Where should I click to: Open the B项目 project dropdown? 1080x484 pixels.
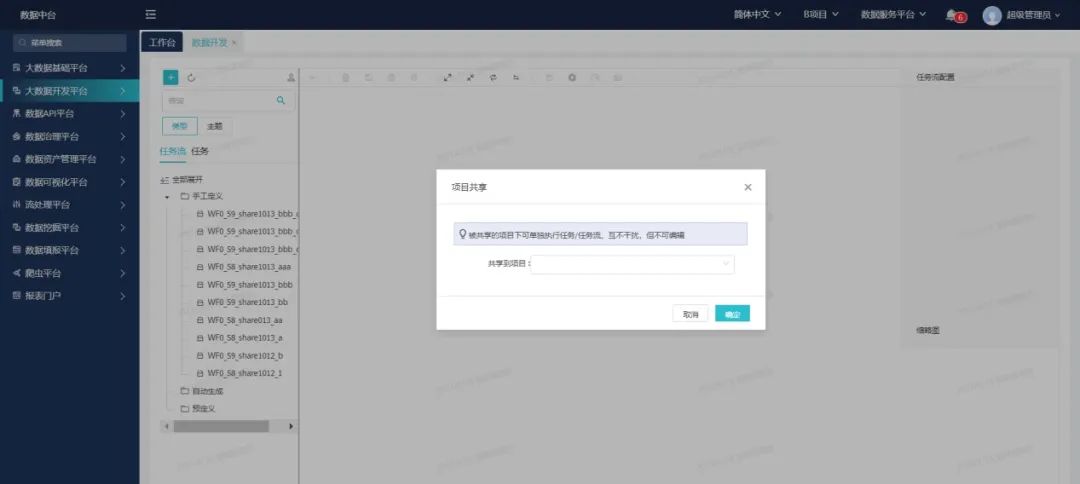click(x=820, y=15)
